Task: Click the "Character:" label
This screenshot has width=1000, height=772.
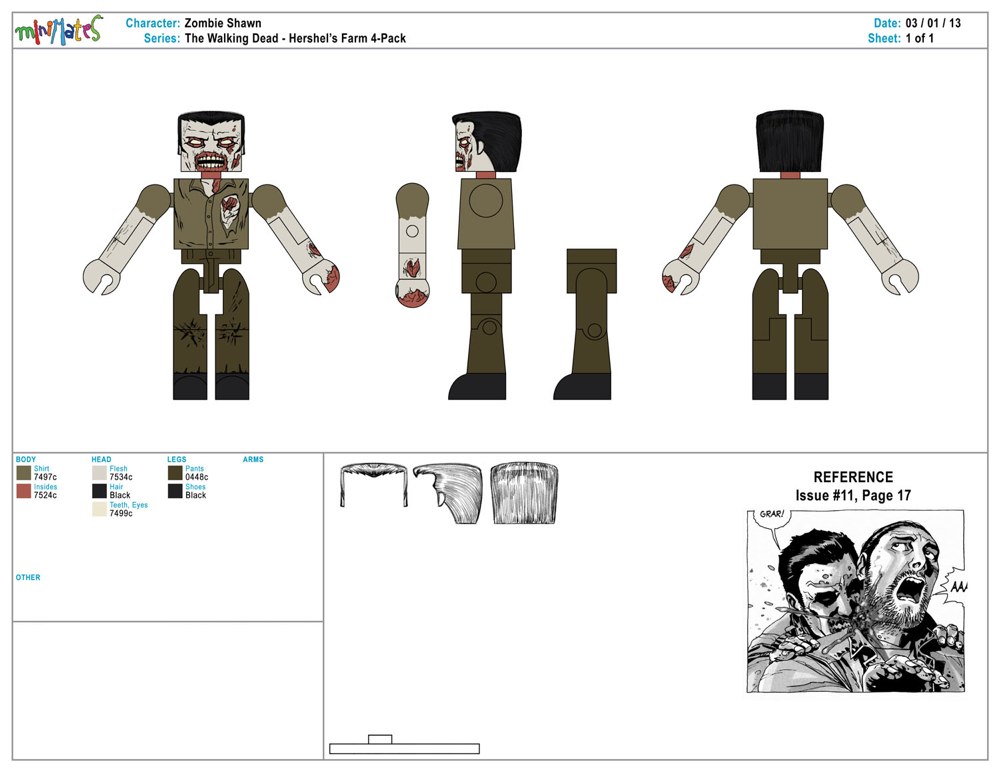Action: coord(153,23)
